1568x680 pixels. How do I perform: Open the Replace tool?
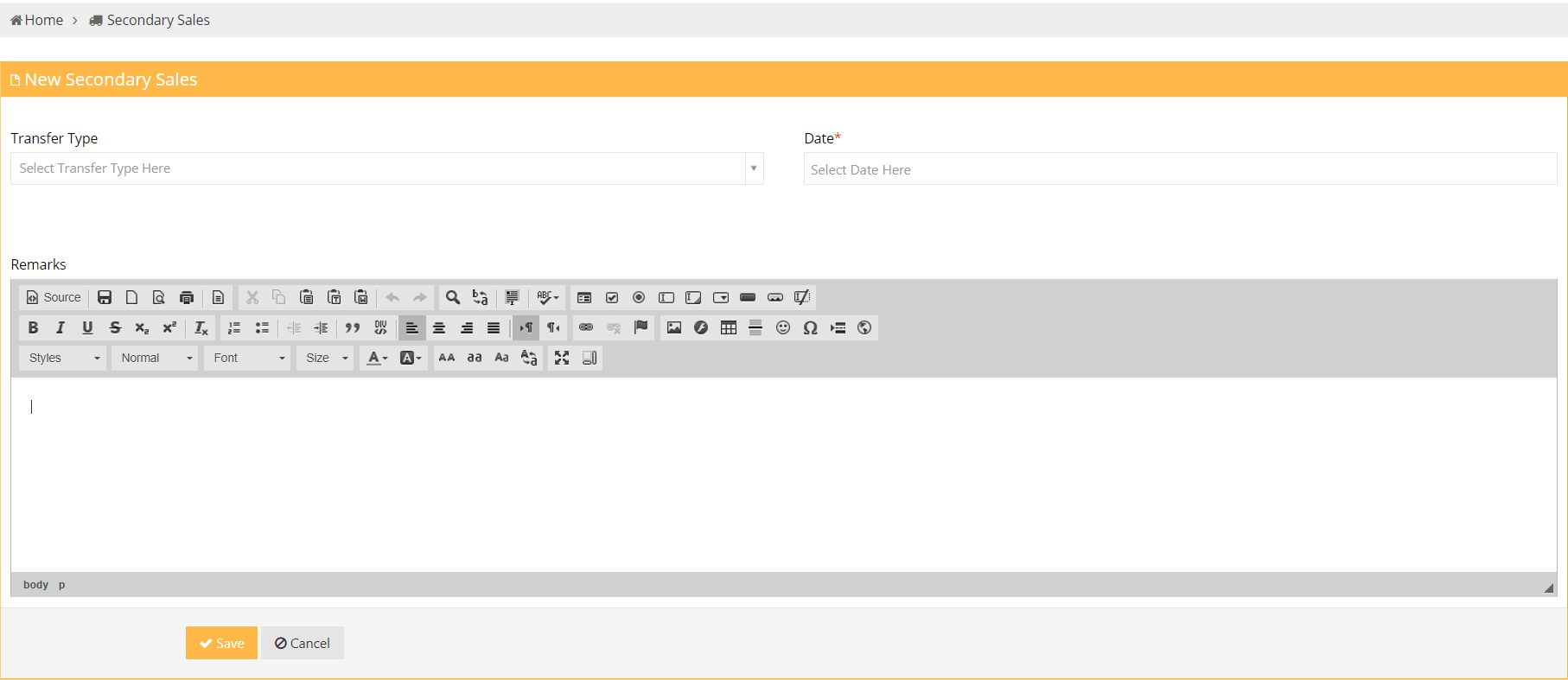[480, 297]
